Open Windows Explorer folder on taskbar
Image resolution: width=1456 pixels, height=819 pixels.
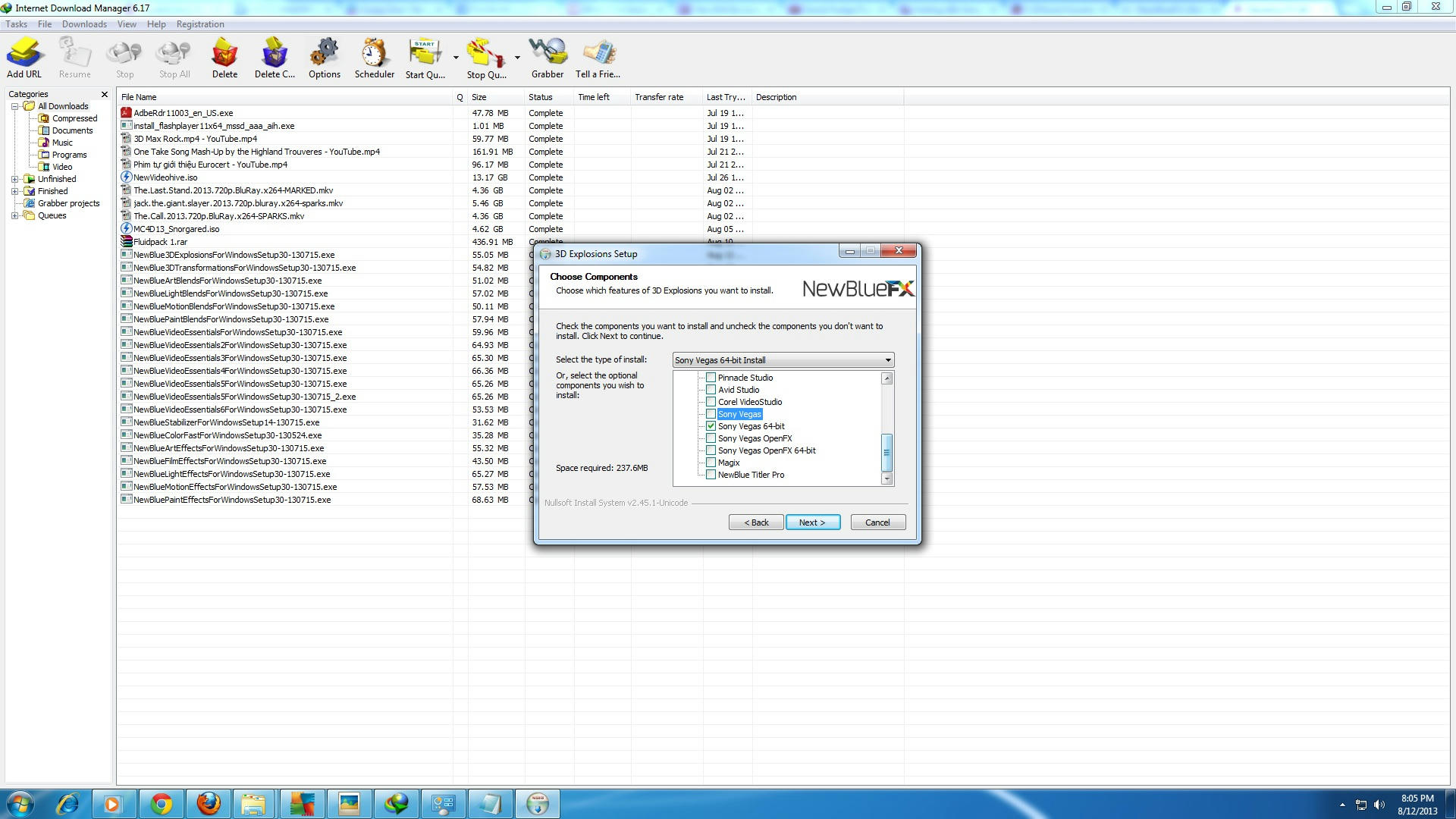coord(254,804)
